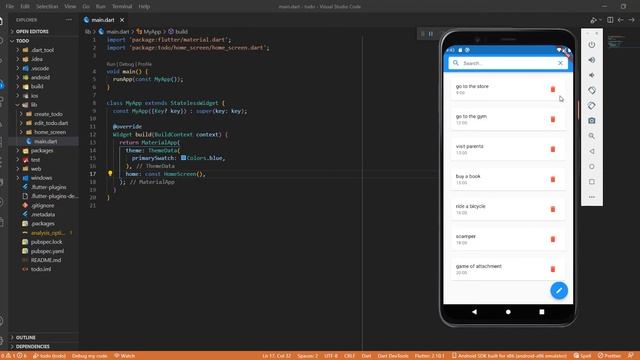Click the Prettier status bar item
This screenshot has width=640, height=360.
pyautogui.click(x=608, y=356)
